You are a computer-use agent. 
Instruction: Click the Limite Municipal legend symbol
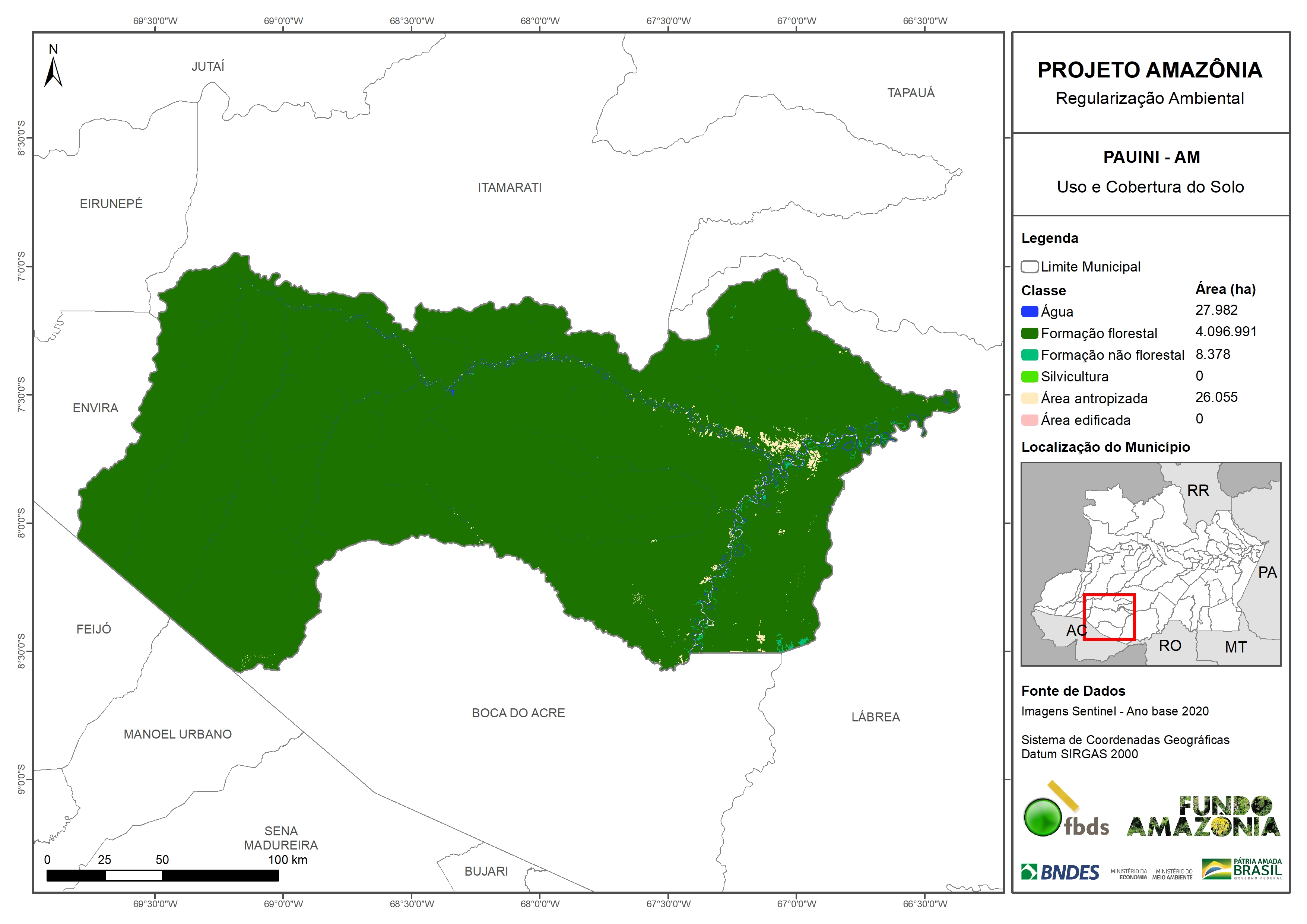(1029, 266)
